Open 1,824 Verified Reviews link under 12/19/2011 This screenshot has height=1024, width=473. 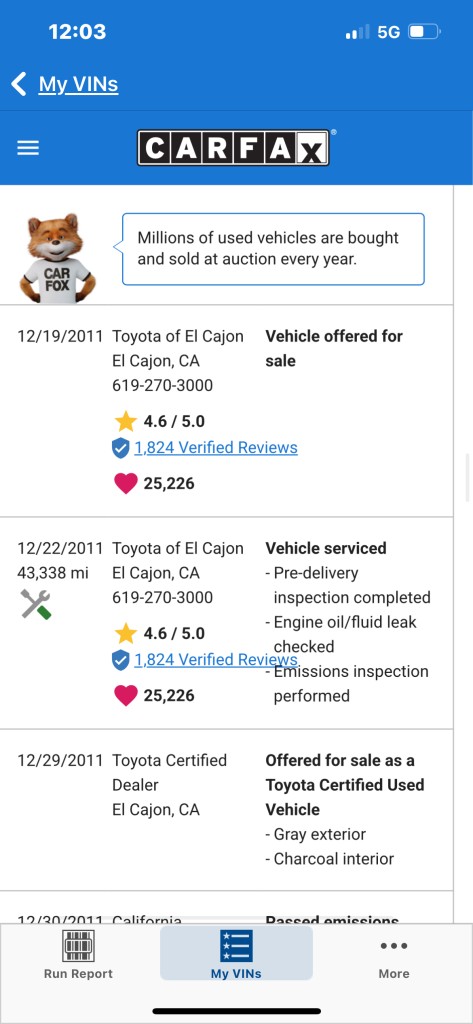(216, 448)
